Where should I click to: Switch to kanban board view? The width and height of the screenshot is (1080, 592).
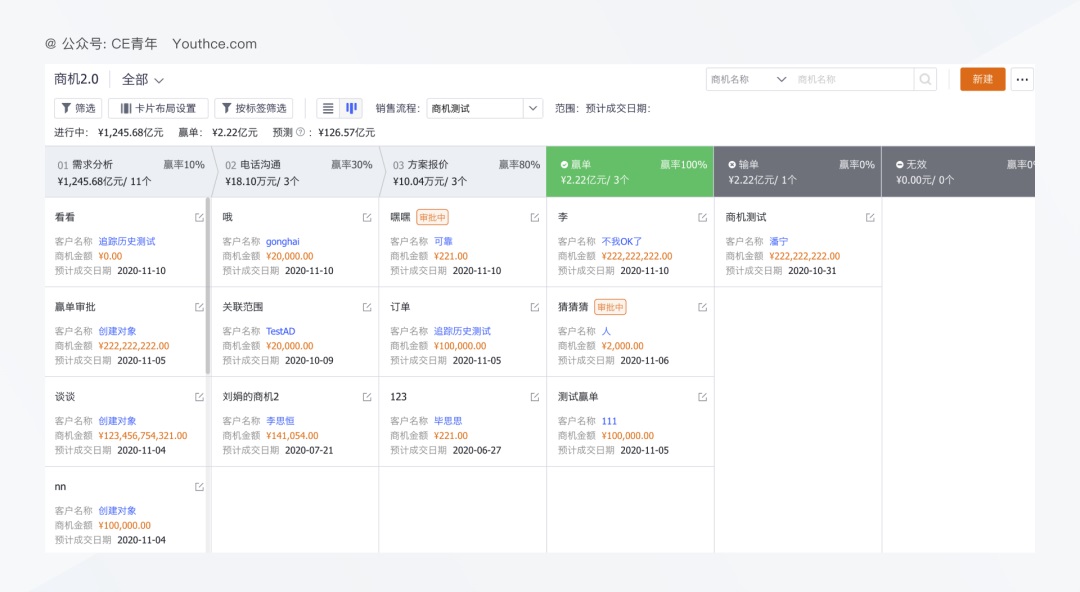pyautogui.click(x=351, y=108)
